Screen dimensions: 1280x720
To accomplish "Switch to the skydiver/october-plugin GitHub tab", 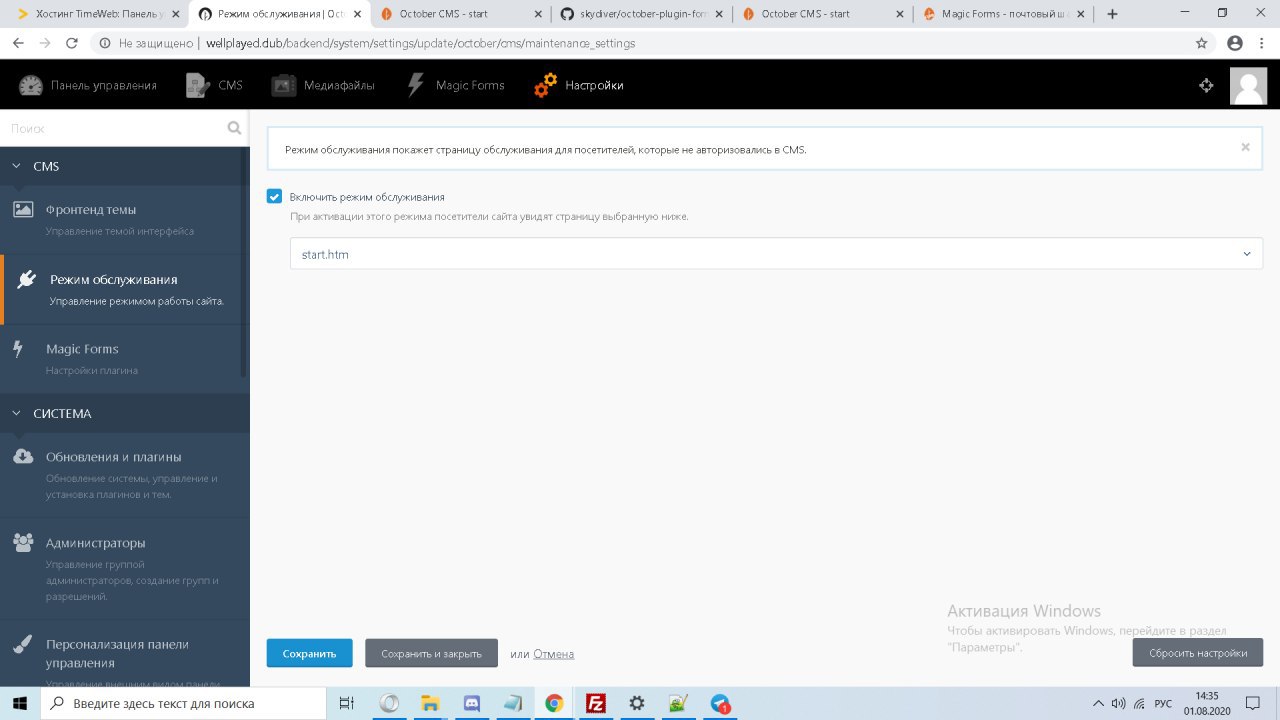I will click(639, 14).
